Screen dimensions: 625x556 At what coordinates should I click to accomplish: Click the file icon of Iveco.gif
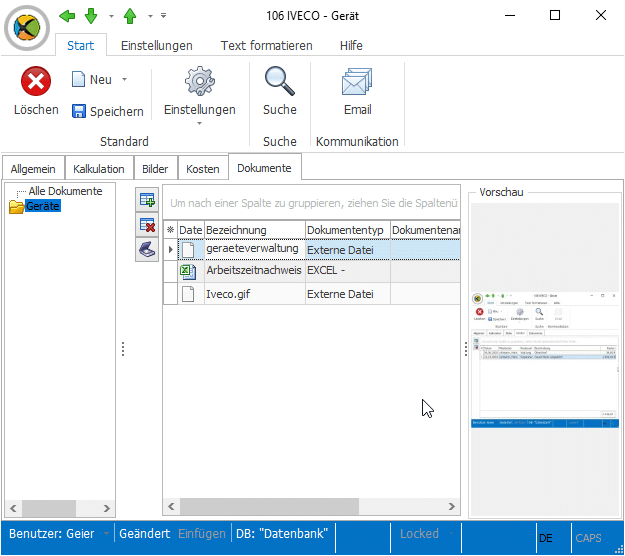(x=188, y=294)
